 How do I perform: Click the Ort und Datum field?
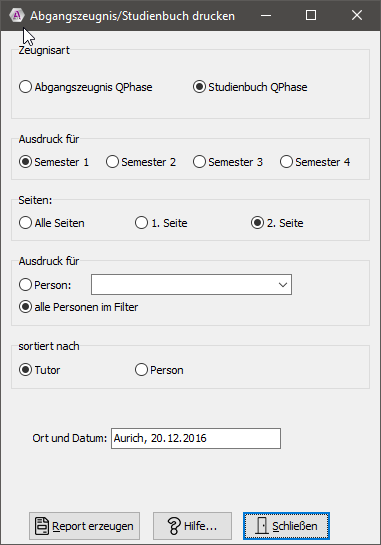(196, 438)
